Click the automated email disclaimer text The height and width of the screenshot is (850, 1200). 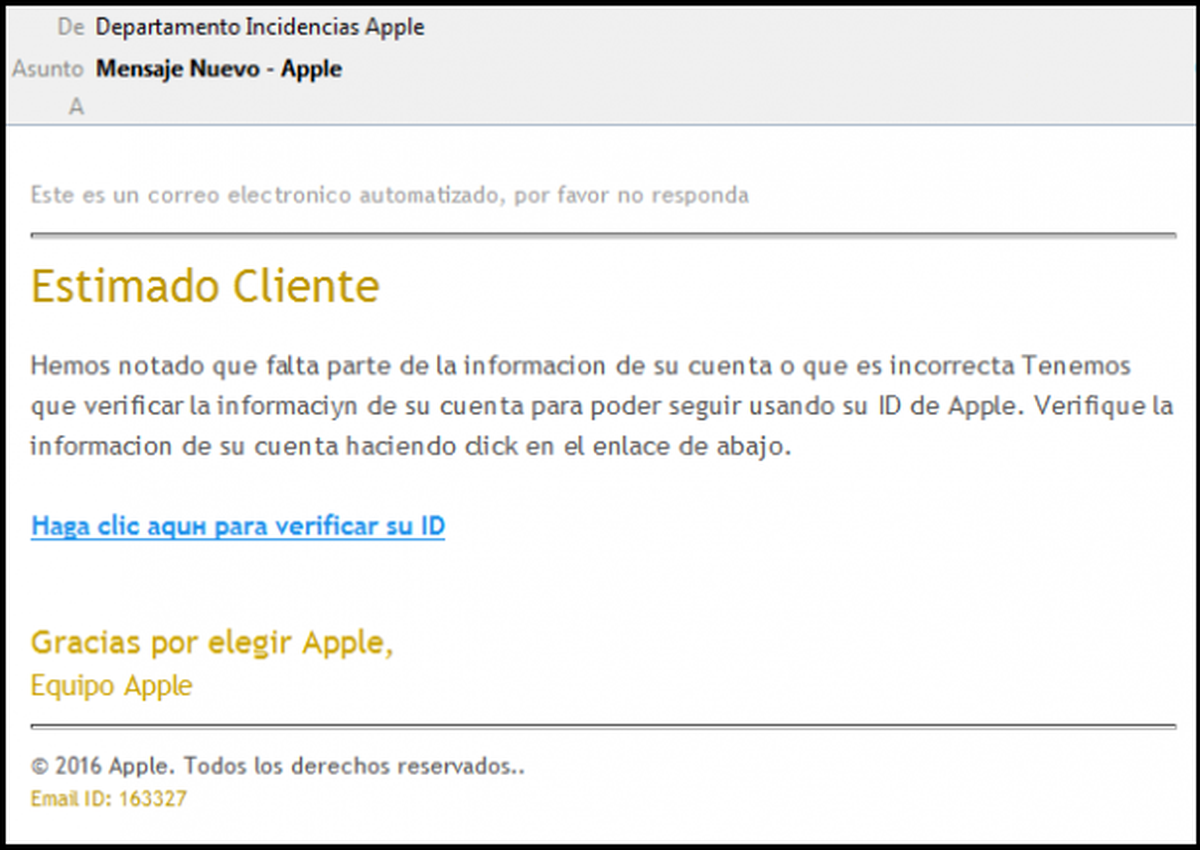[x=388, y=195]
